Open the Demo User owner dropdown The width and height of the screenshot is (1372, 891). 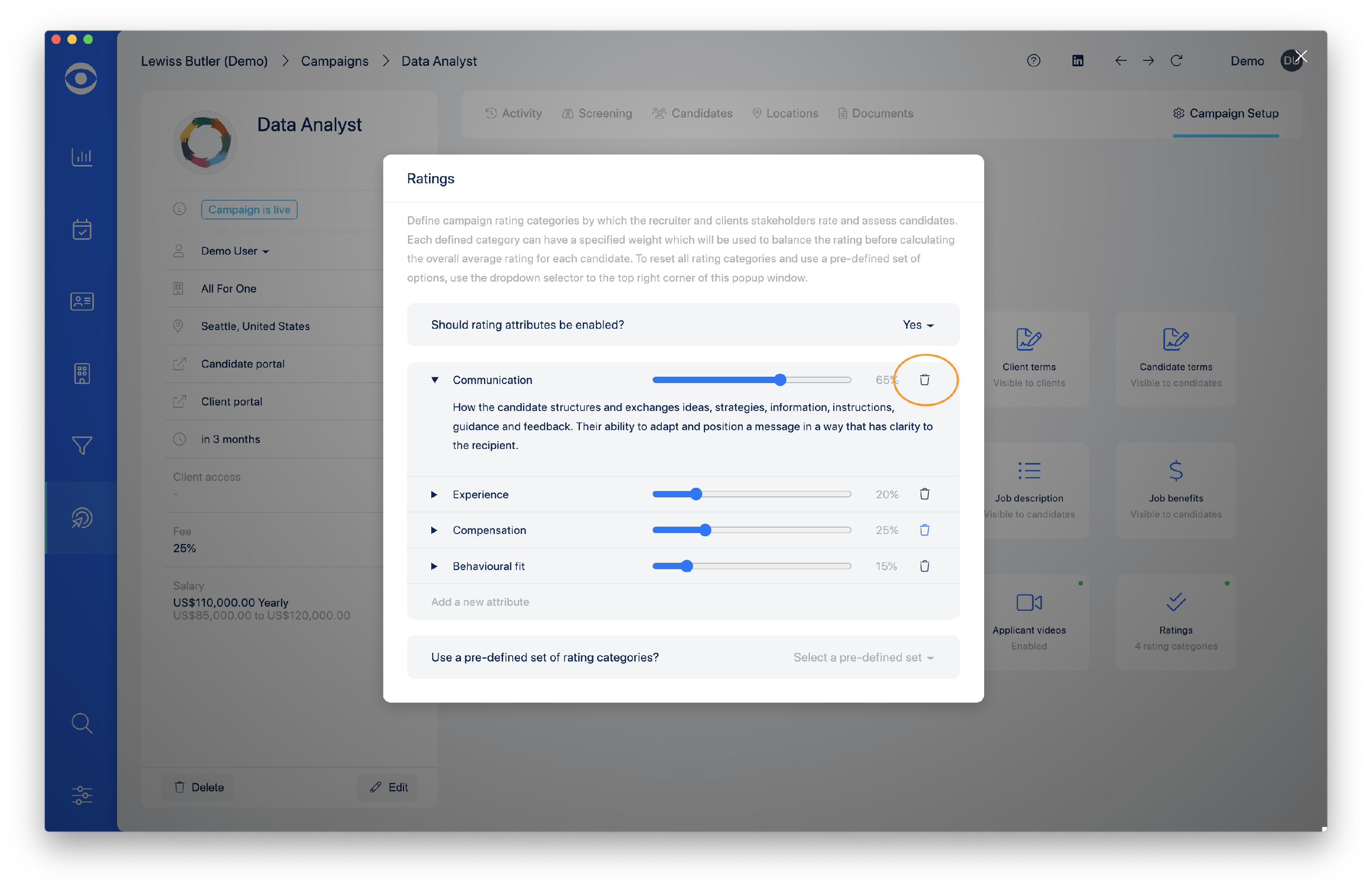(235, 251)
